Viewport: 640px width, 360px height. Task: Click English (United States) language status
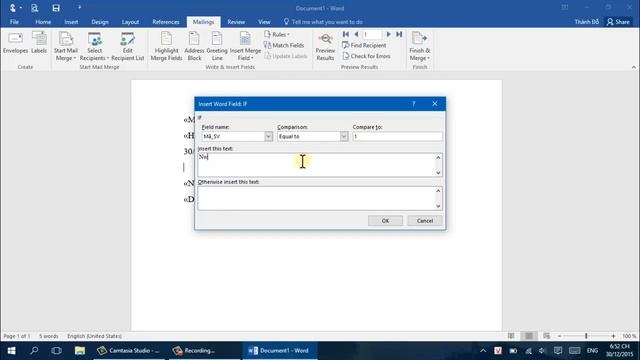(x=94, y=336)
